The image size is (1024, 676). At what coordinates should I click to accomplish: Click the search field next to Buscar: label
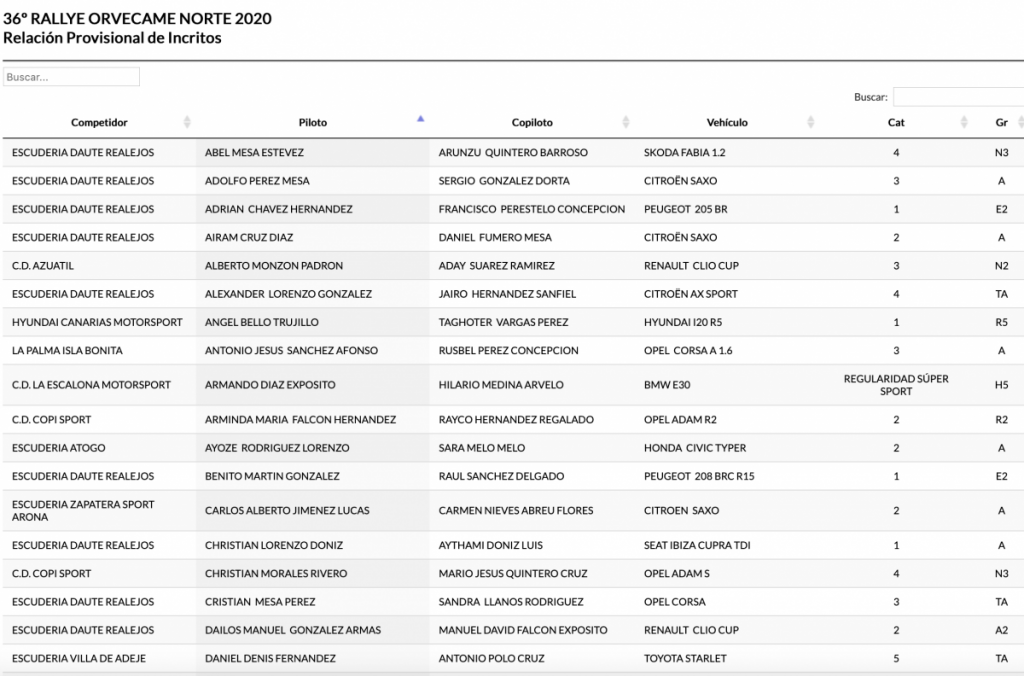[x=957, y=97]
